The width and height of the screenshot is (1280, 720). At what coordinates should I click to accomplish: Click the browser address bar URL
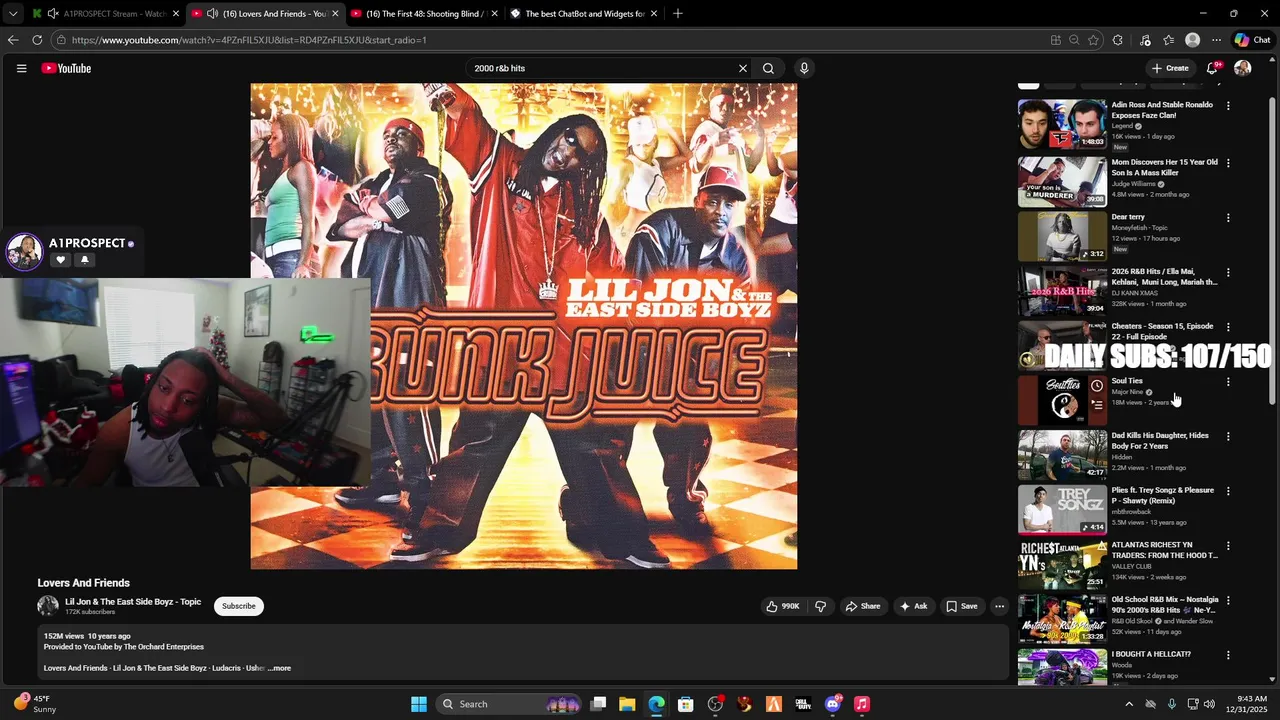click(x=249, y=40)
